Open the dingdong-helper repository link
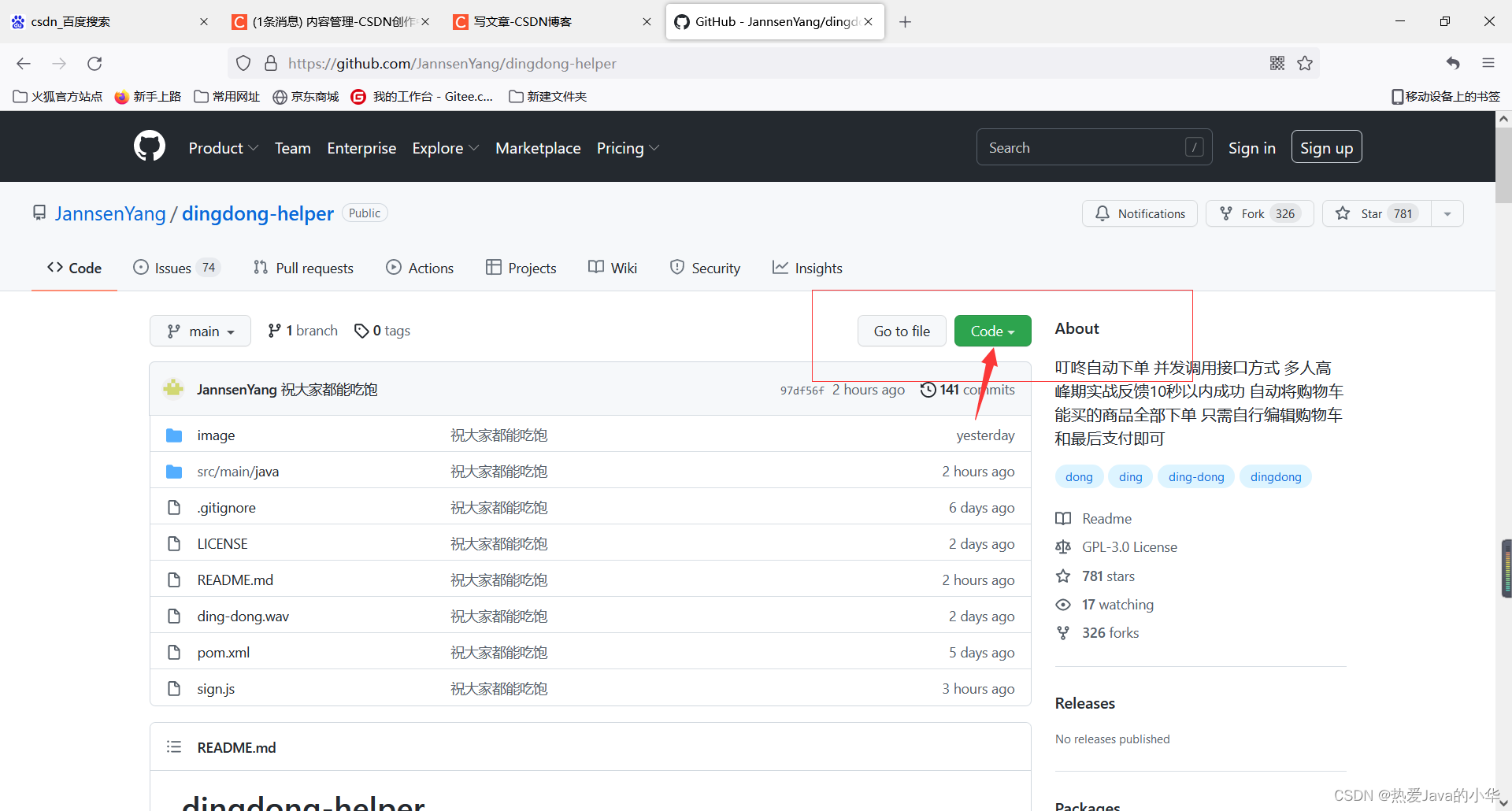Viewport: 1512px width, 811px height. pyautogui.click(x=258, y=213)
